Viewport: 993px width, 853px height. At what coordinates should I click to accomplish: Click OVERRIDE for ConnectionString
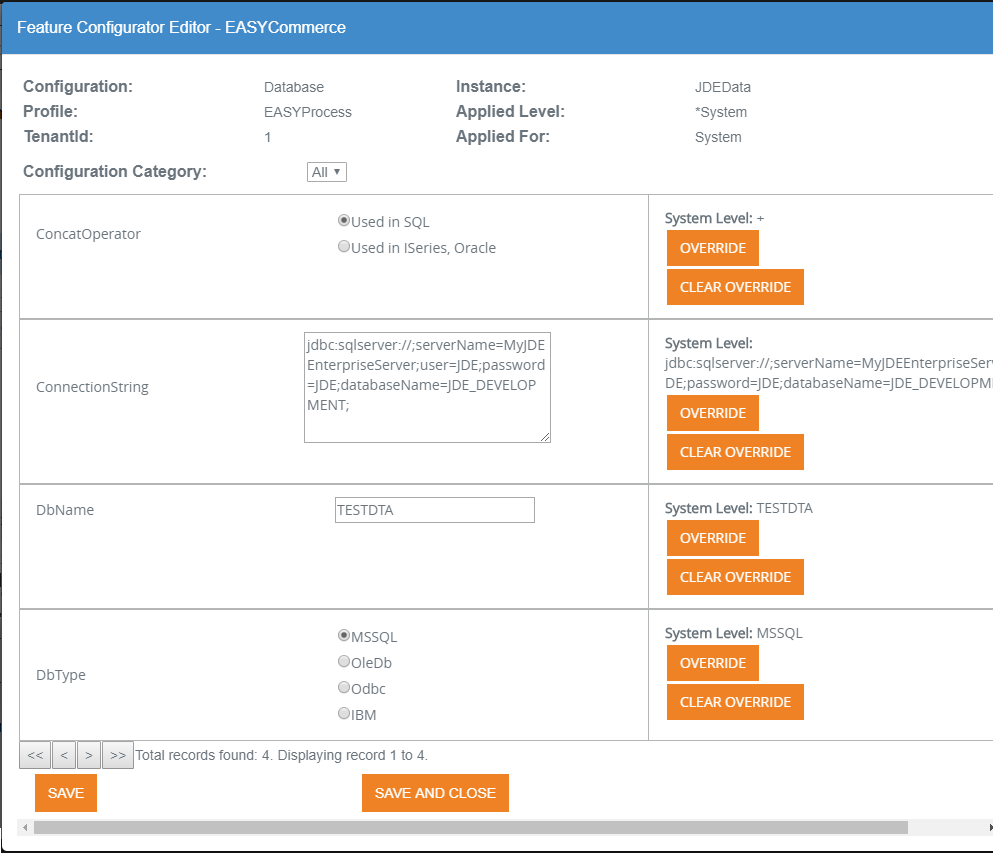[x=712, y=413]
